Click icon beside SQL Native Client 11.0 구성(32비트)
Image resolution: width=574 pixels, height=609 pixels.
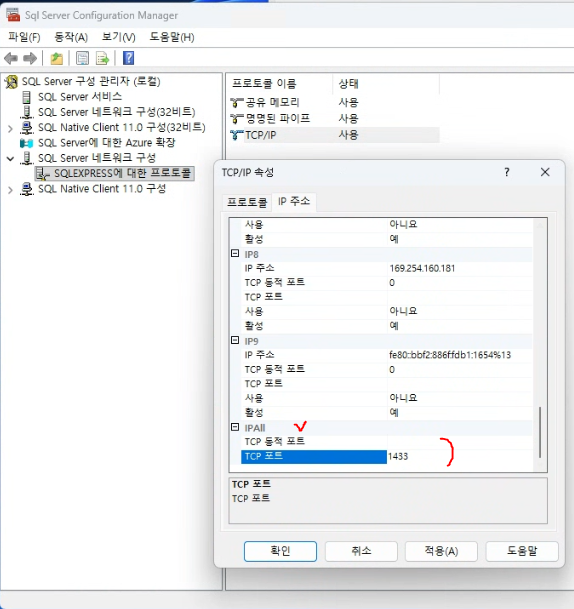pyautogui.click(x=26, y=127)
